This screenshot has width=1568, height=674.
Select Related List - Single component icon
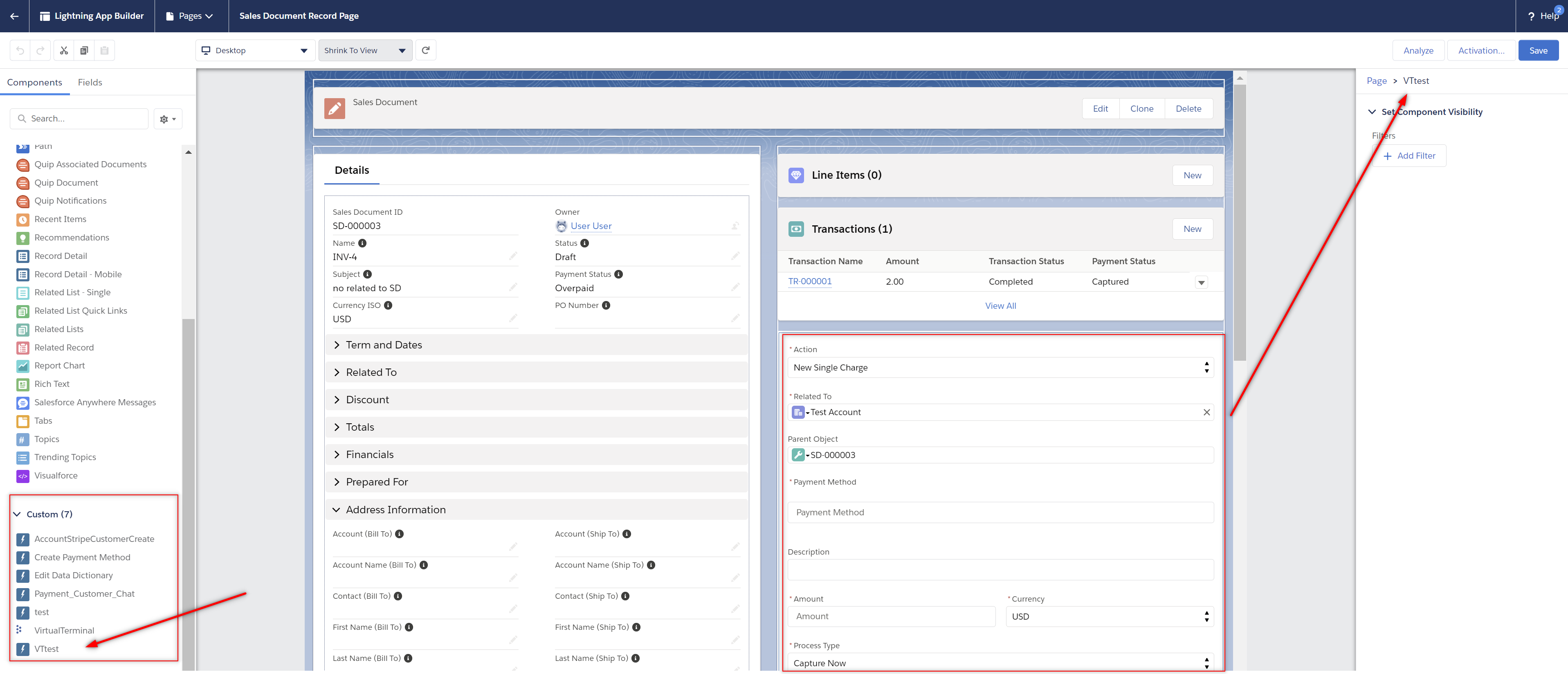pyautogui.click(x=22, y=293)
